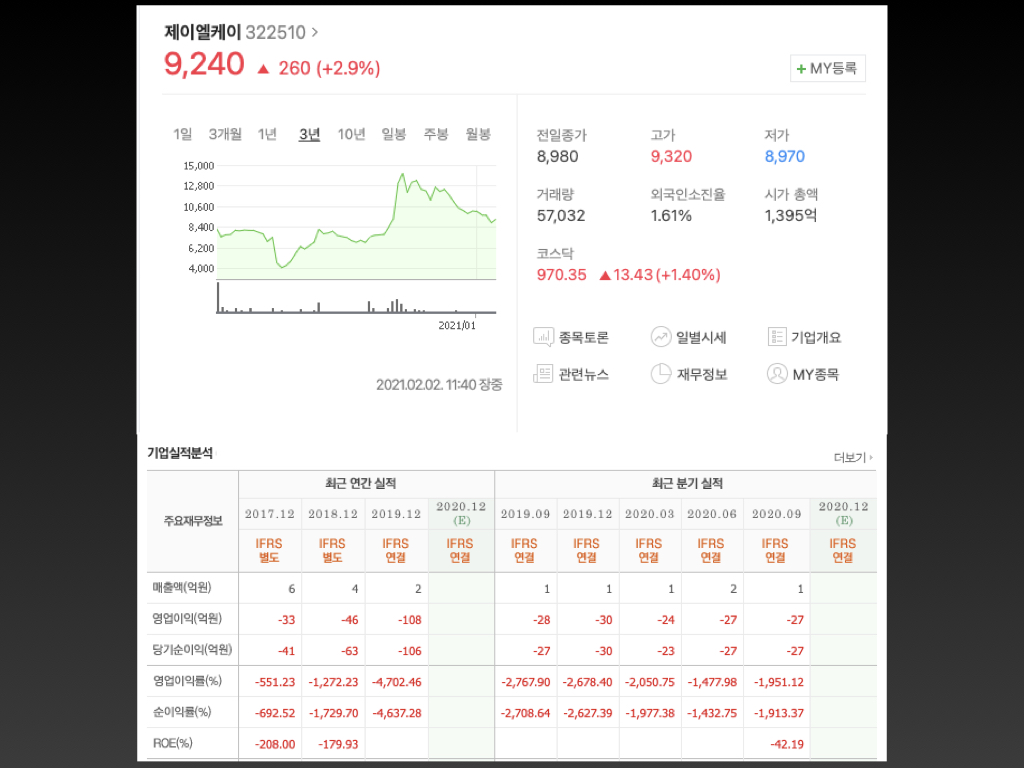Viewport: 1024px width, 768px height.
Task: Click the plus icon in the MY등록 button
Action: (x=801, y=69)
